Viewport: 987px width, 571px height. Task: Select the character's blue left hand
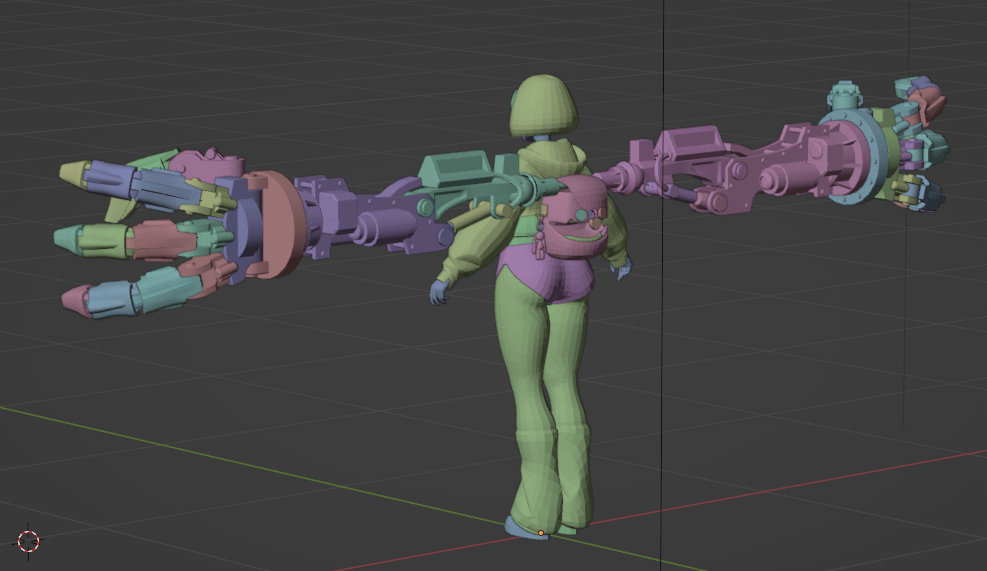440,291
